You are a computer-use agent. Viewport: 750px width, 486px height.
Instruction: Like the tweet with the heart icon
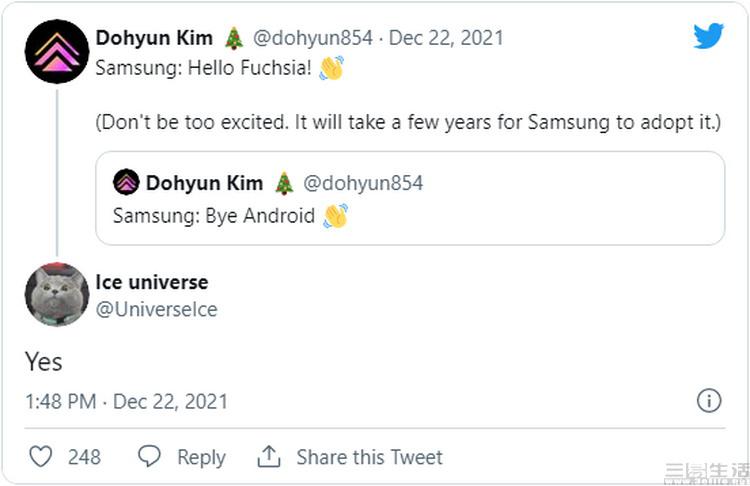pos(40,457)
